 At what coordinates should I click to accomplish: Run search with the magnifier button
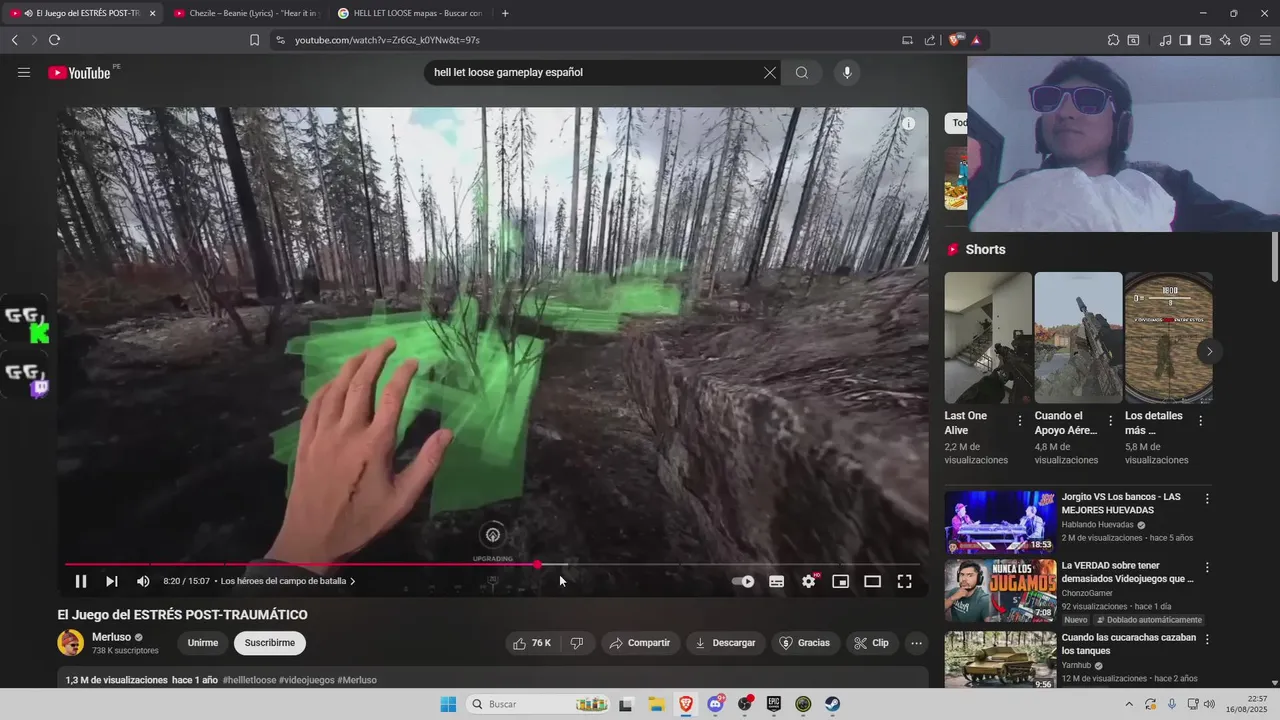pyautogui.click(x=802, y=72)
